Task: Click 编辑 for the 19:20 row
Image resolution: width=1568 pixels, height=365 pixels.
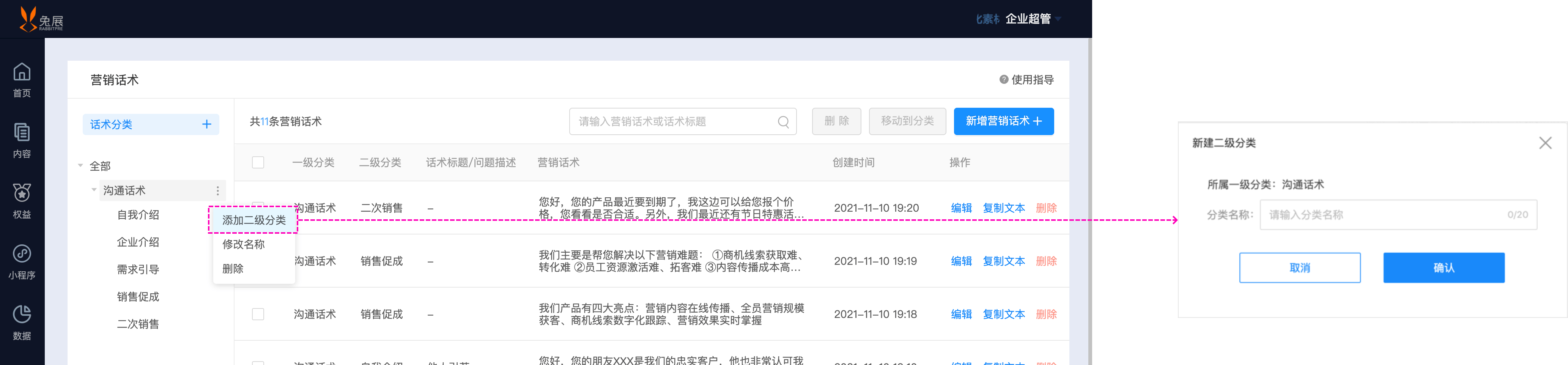Action: 961,208
